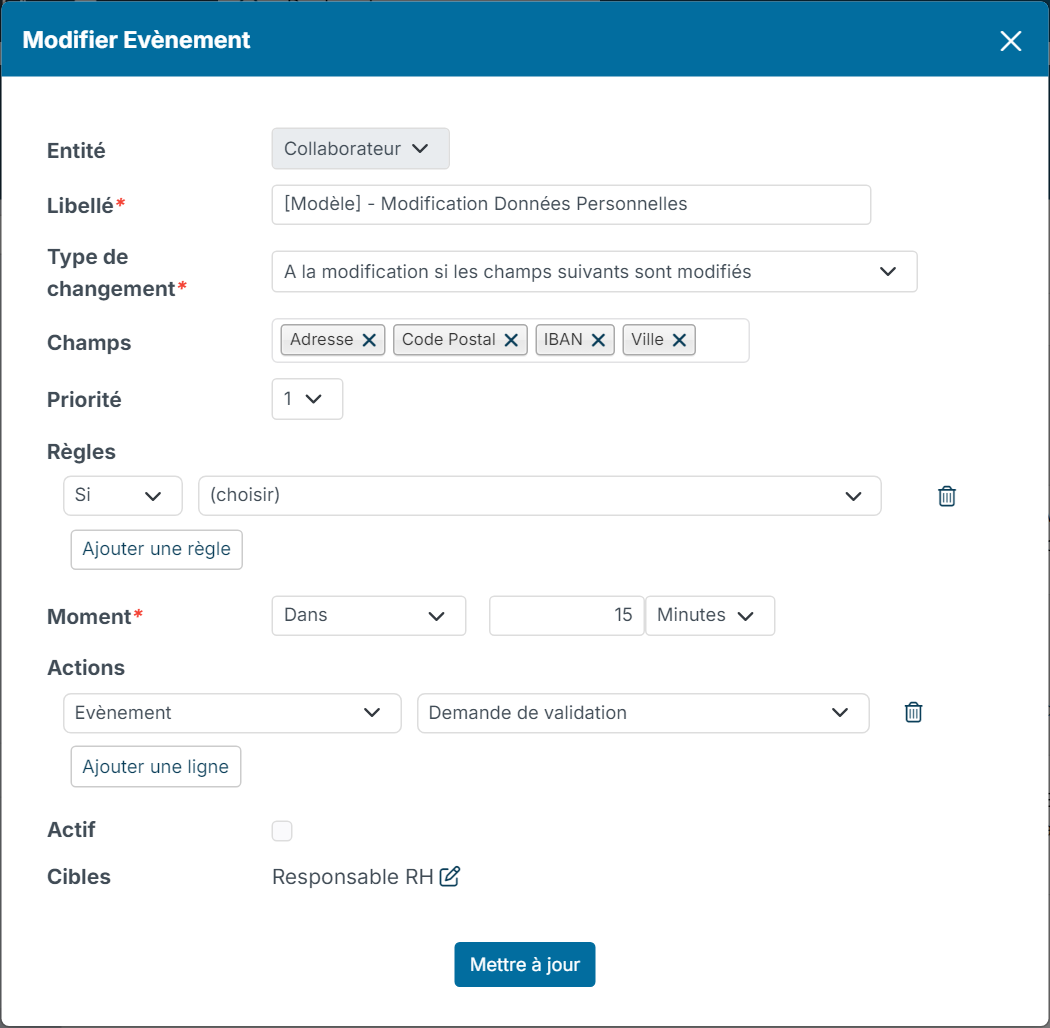
Task: Close the Modifier Evènement dialog
Action: (1010, 41)
